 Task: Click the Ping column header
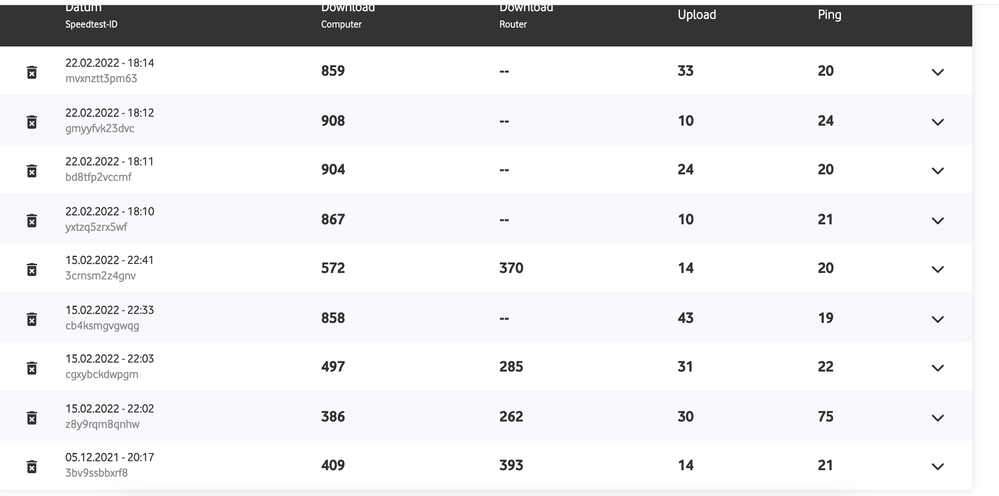click(x=829, y=15)
